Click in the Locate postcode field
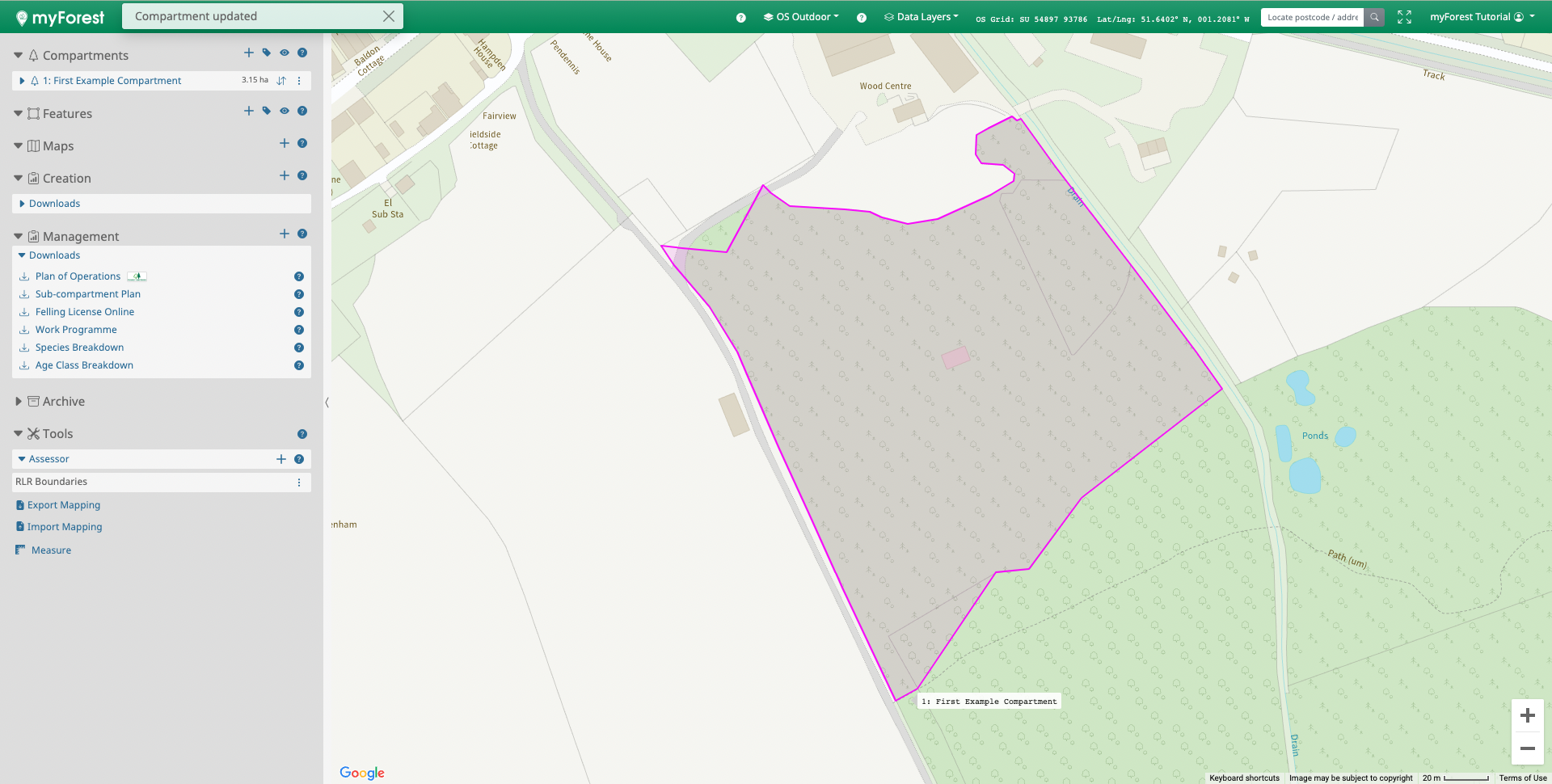This screenshot has height=784, width=1552. pos(1312,17)
